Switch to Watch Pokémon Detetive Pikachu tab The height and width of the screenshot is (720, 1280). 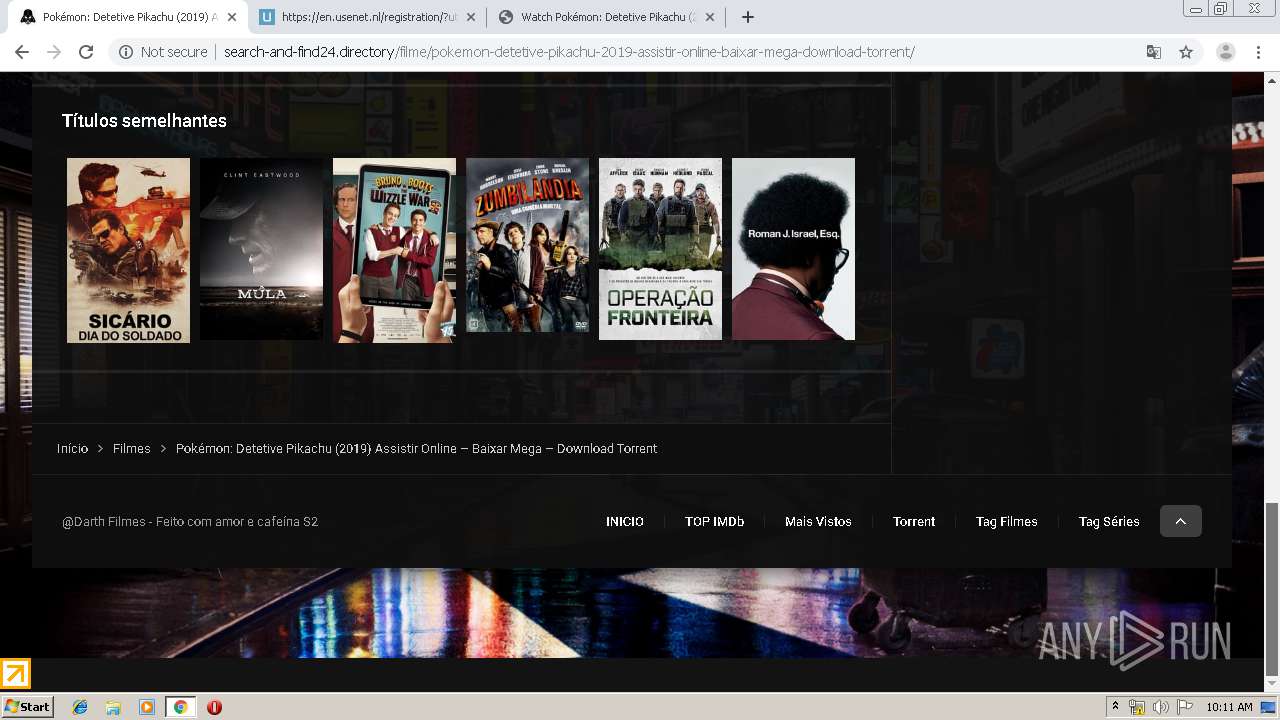point(607,17)
